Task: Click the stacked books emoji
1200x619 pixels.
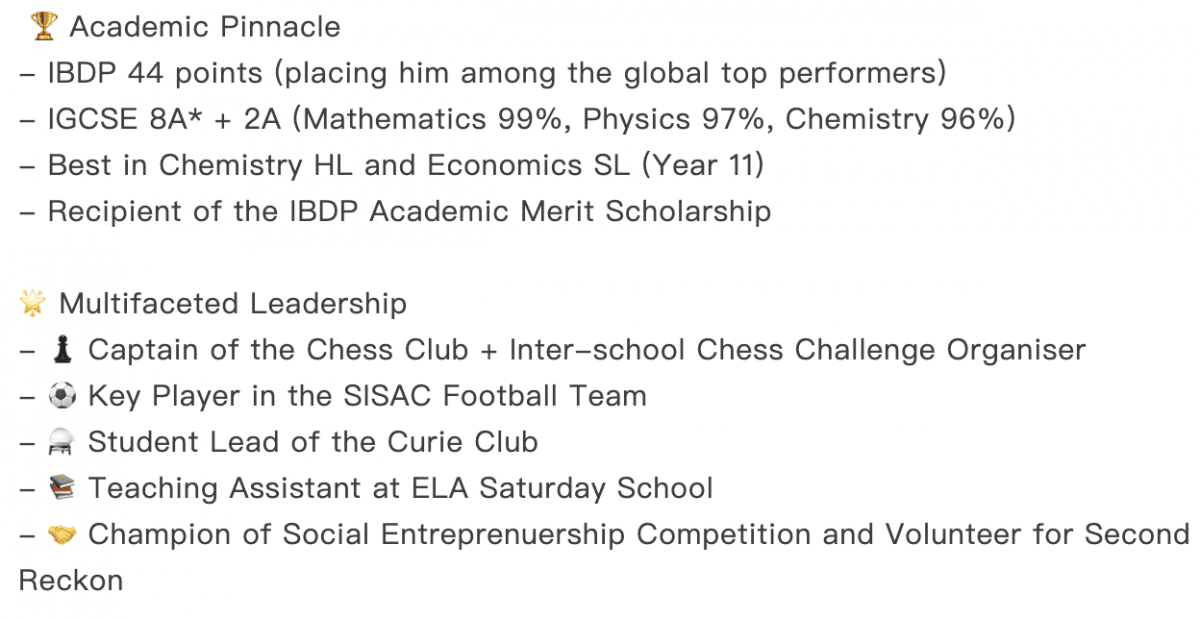Action: (x=63, y=488)
